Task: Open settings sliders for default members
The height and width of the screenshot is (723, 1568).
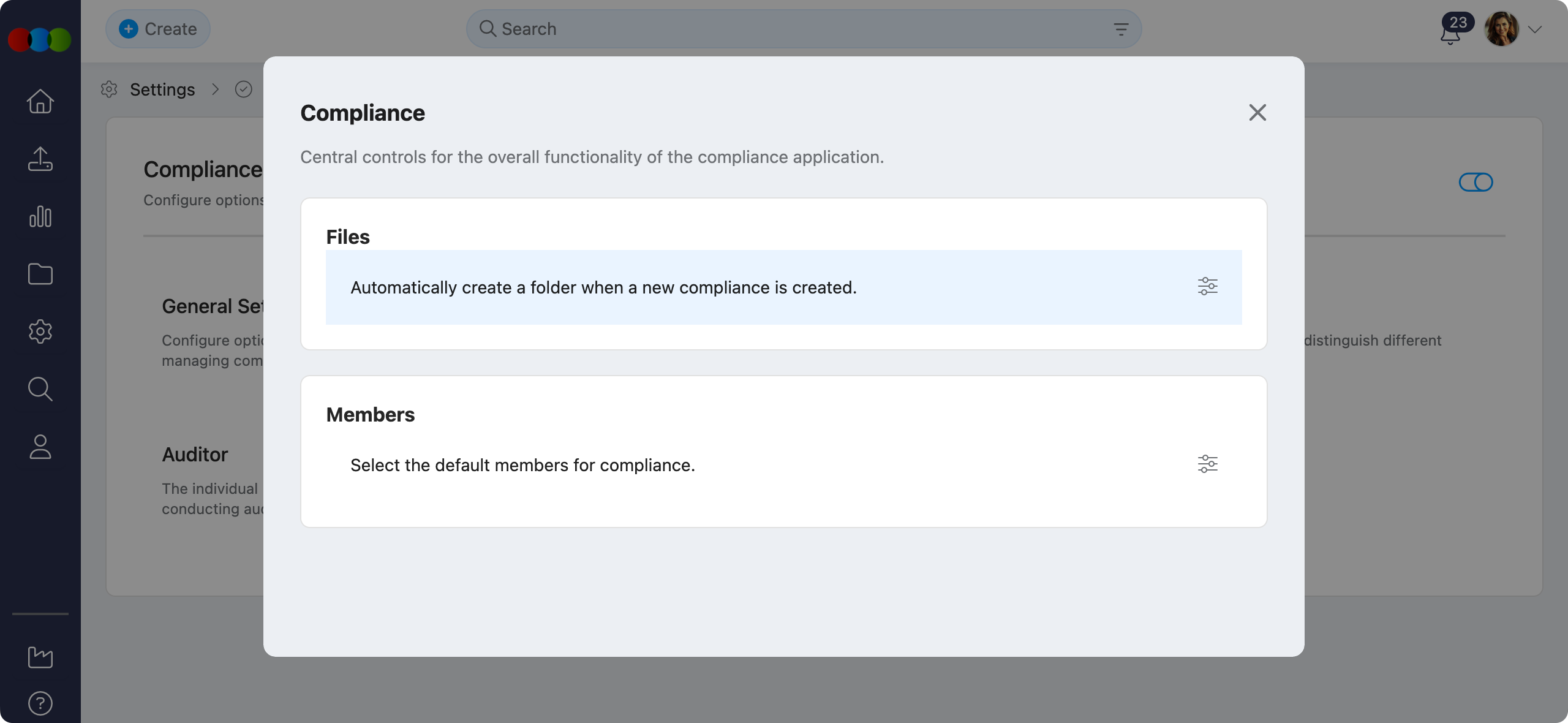Action: [1207, 464]
